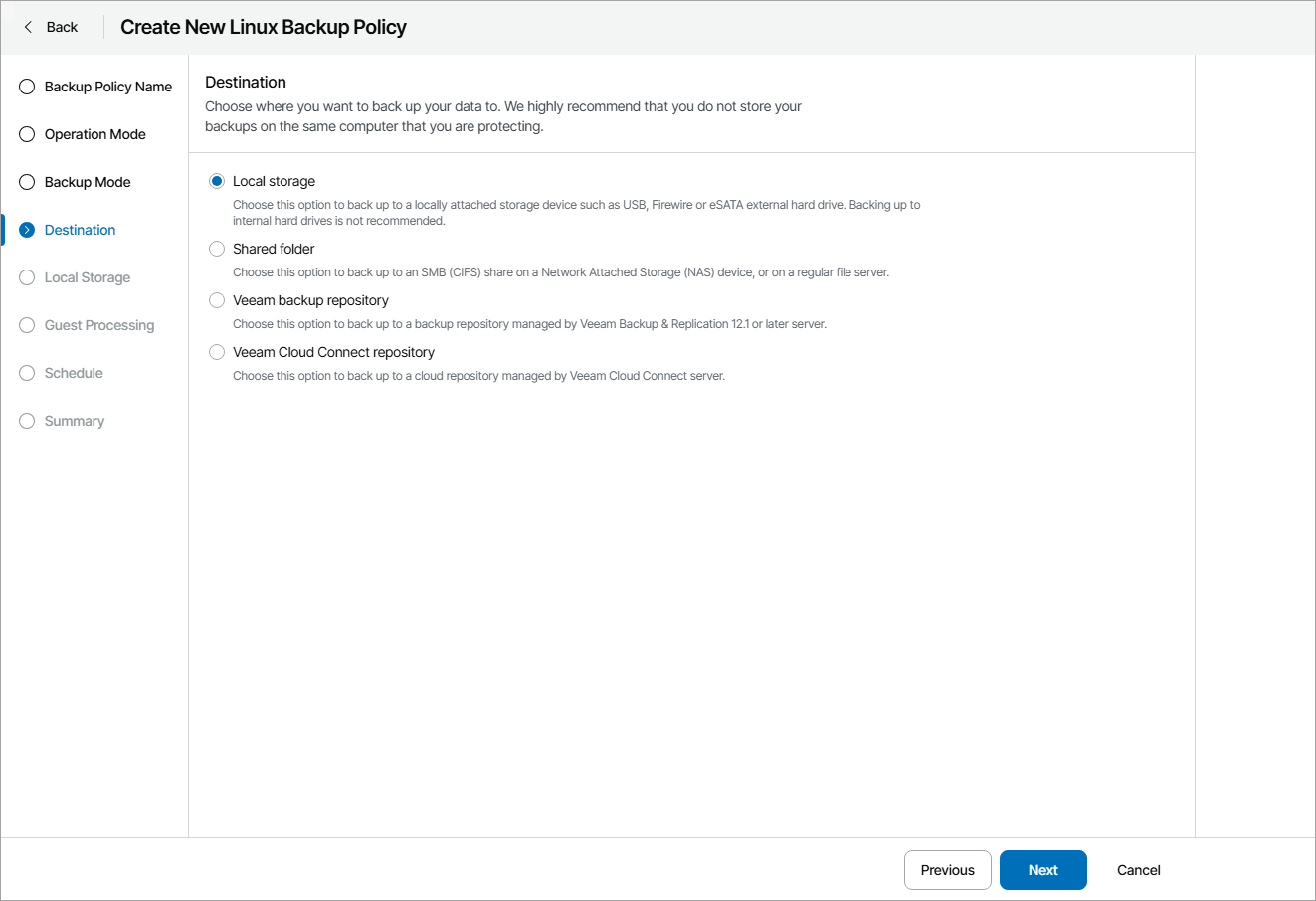Choose the Shared folder destination option
The width and height of the screenshot is (1316, 901).
tap(216, 249)
